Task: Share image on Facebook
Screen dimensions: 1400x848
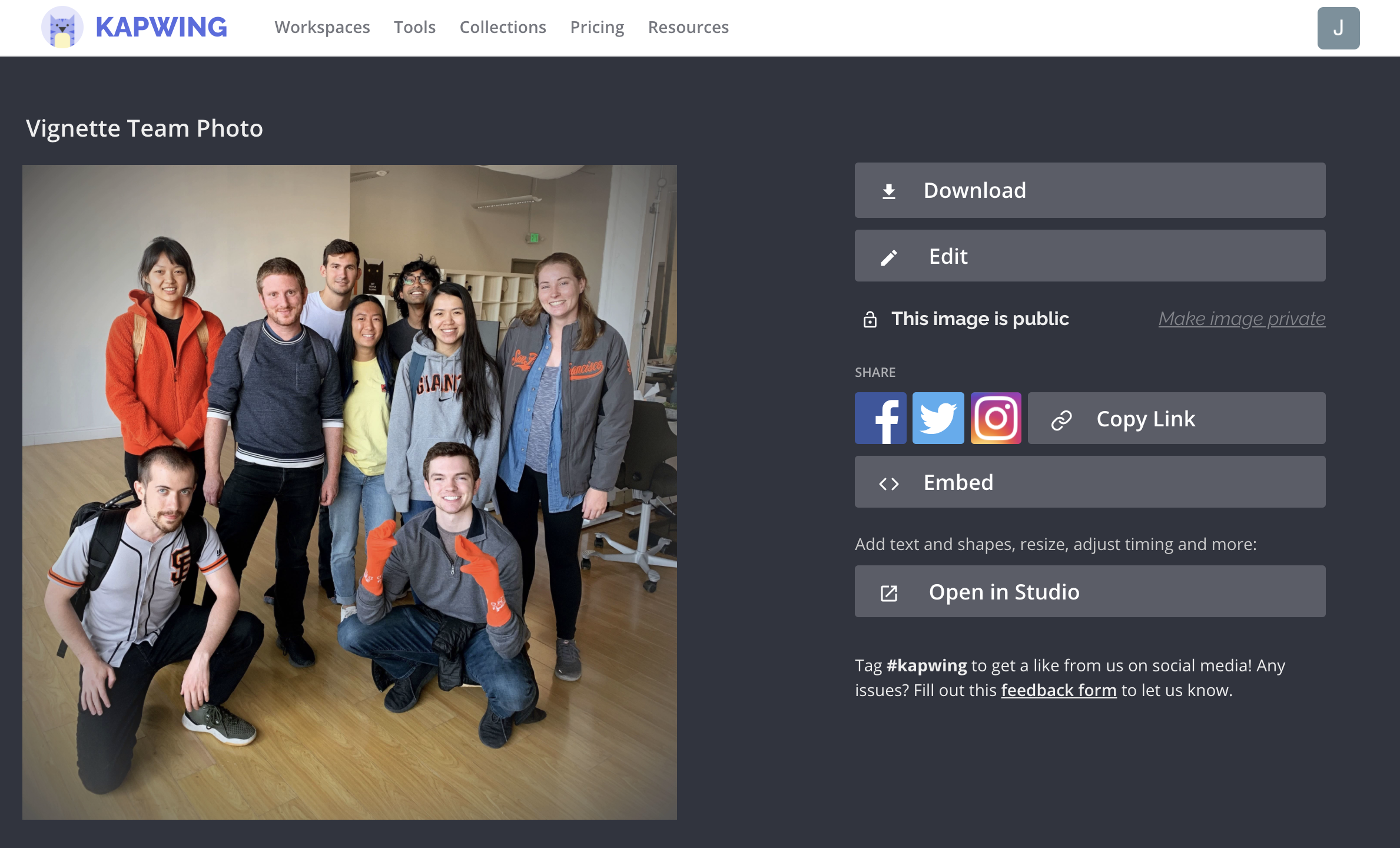Action: click(880, 418)
